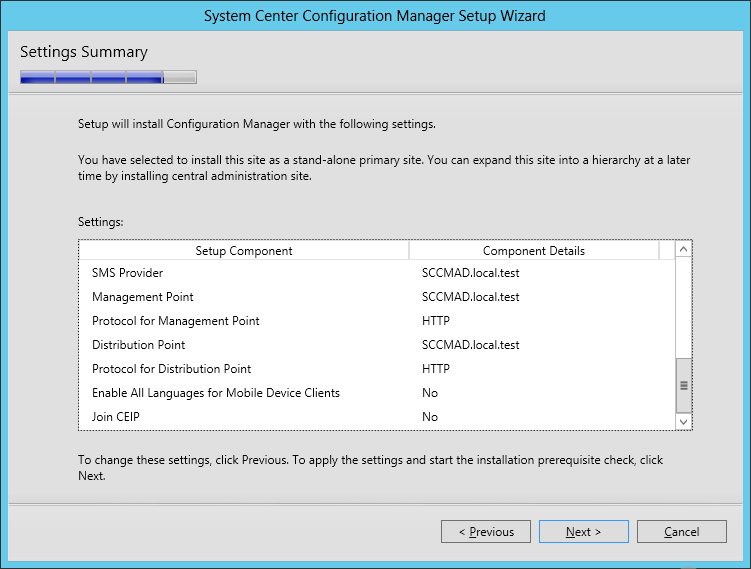Select the SMS Provider row
Screen dimensions: 751x569
click(377, 273)
